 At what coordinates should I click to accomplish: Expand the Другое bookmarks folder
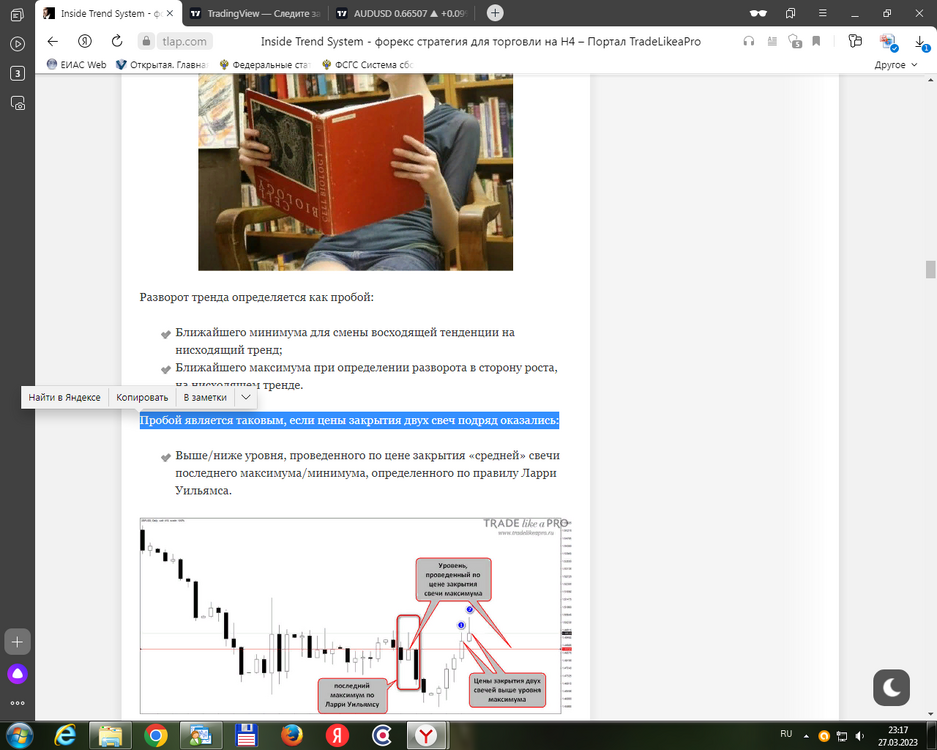point(895,65)
